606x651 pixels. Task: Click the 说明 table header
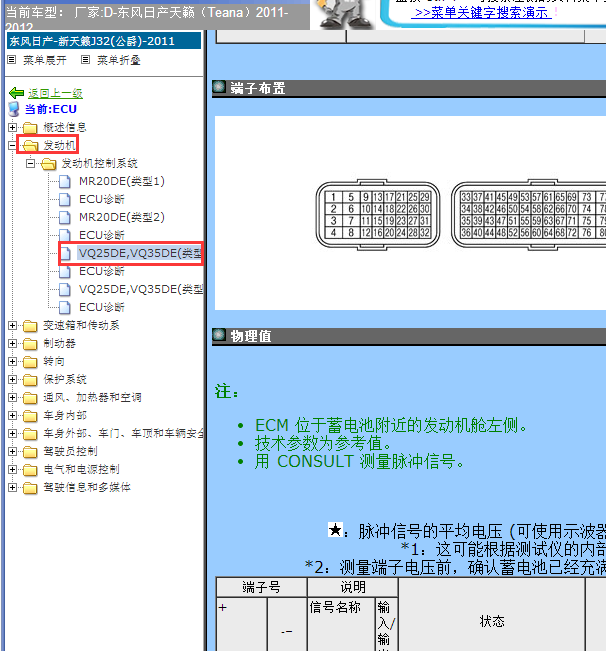click(353, 587)
